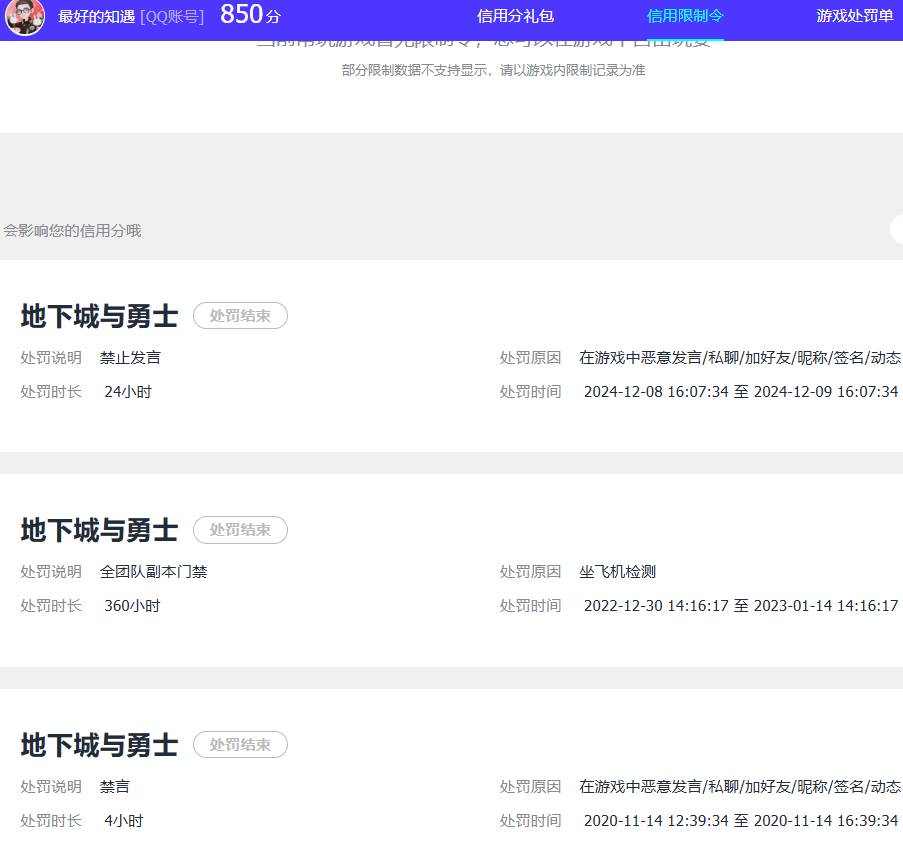Viewport: 903px width, 848px height.
Task: Click the white circular control on the right edge
Action: [x=897, y=229]
